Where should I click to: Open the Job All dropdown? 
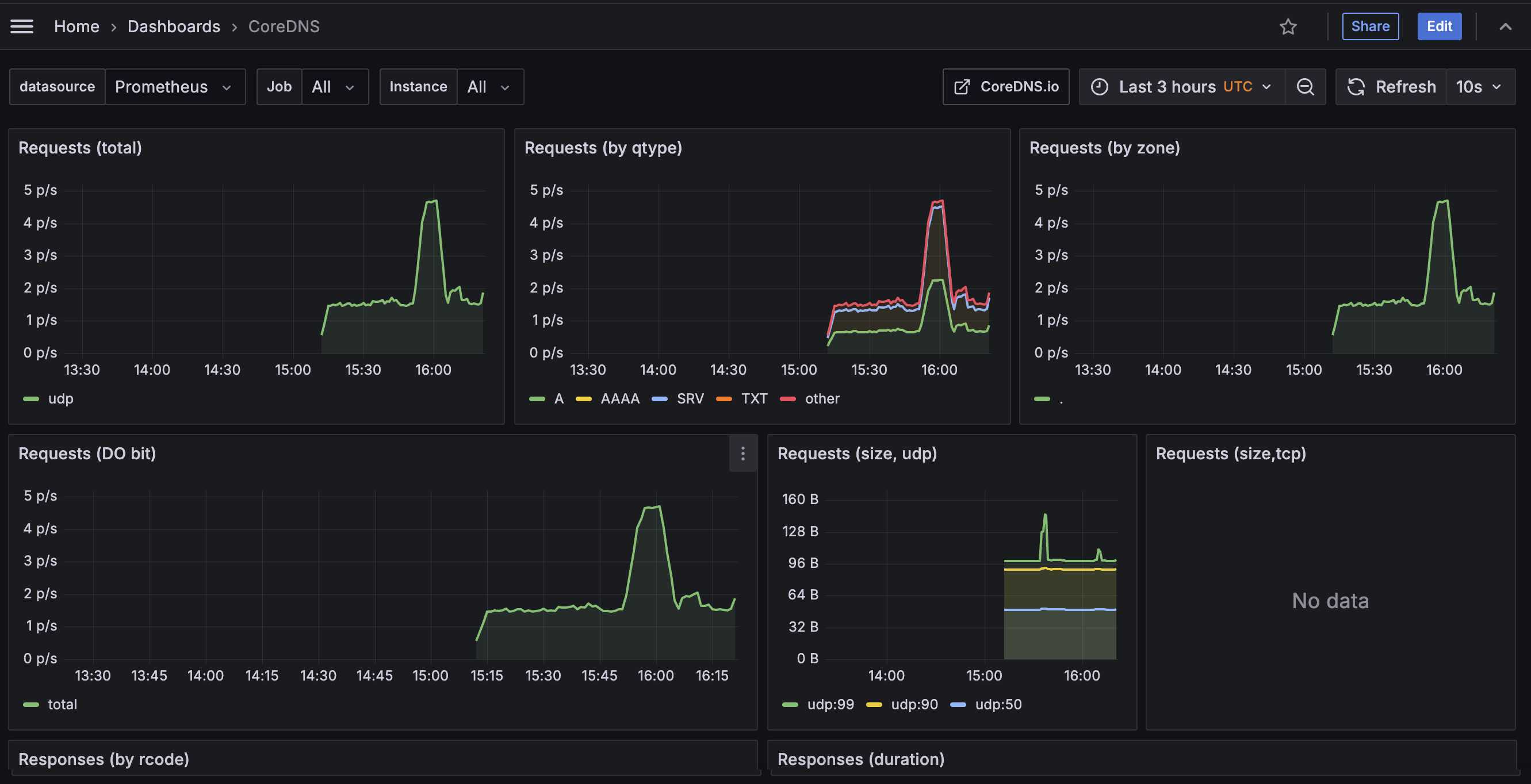click(x=335, y=87)
